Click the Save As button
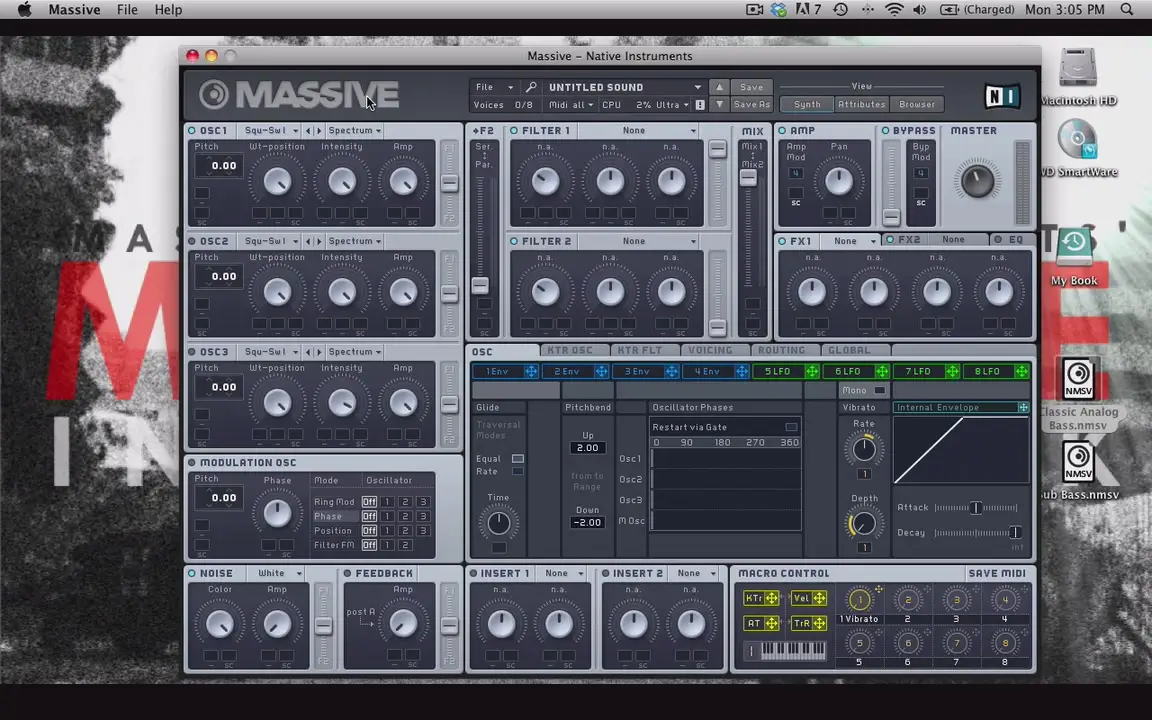The width and height of the screenshot is (1152, 720). (752, 105)
